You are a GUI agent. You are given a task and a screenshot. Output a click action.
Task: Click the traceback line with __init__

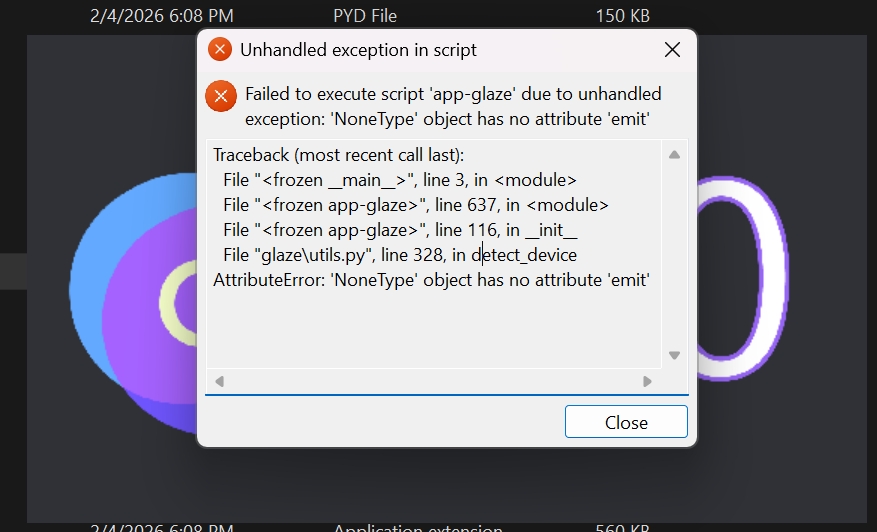(400, 230)
